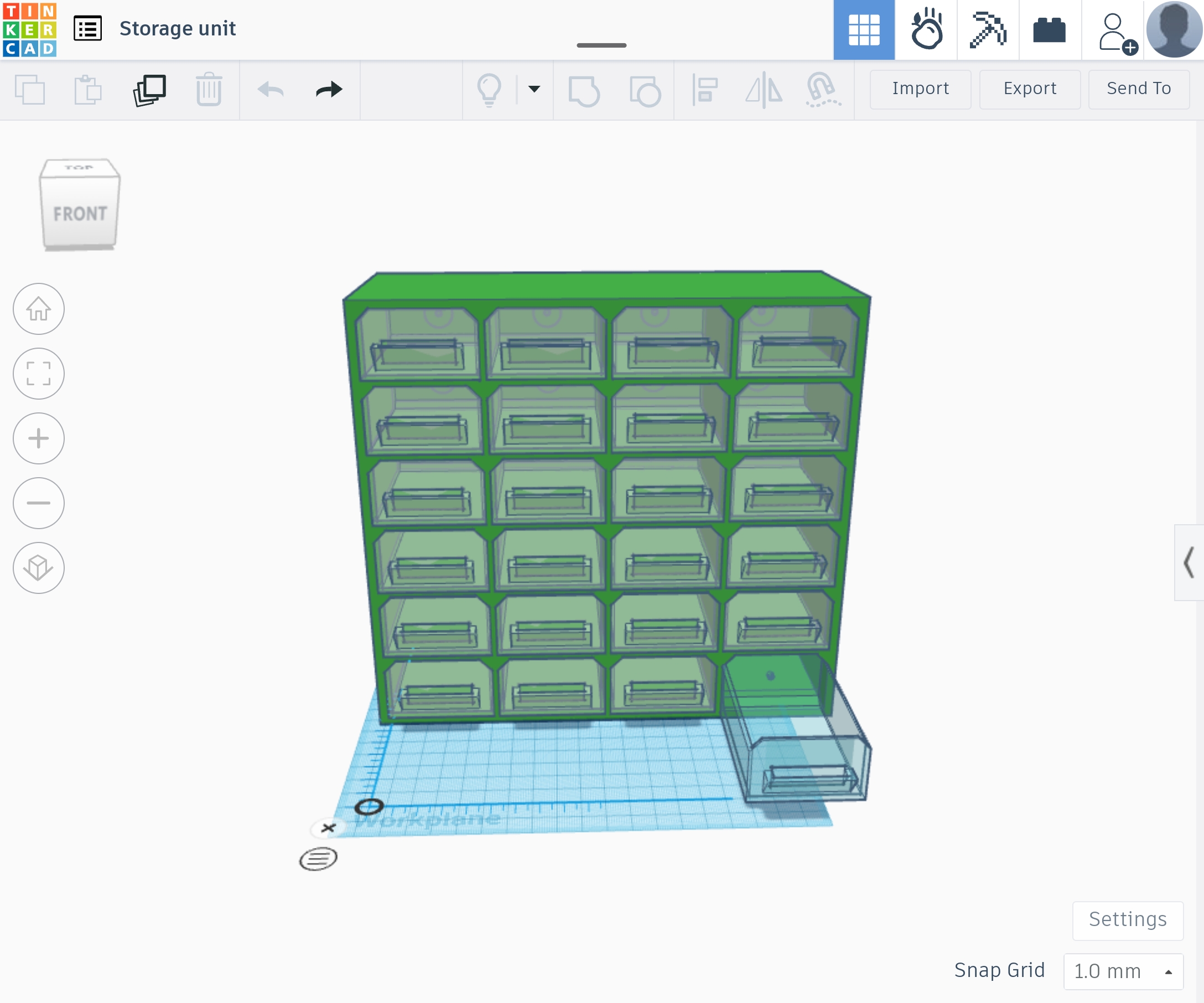Expand the collapsed shapes panel
The width and height of the screenshot is (1204, 1003).
(1189, 562)
